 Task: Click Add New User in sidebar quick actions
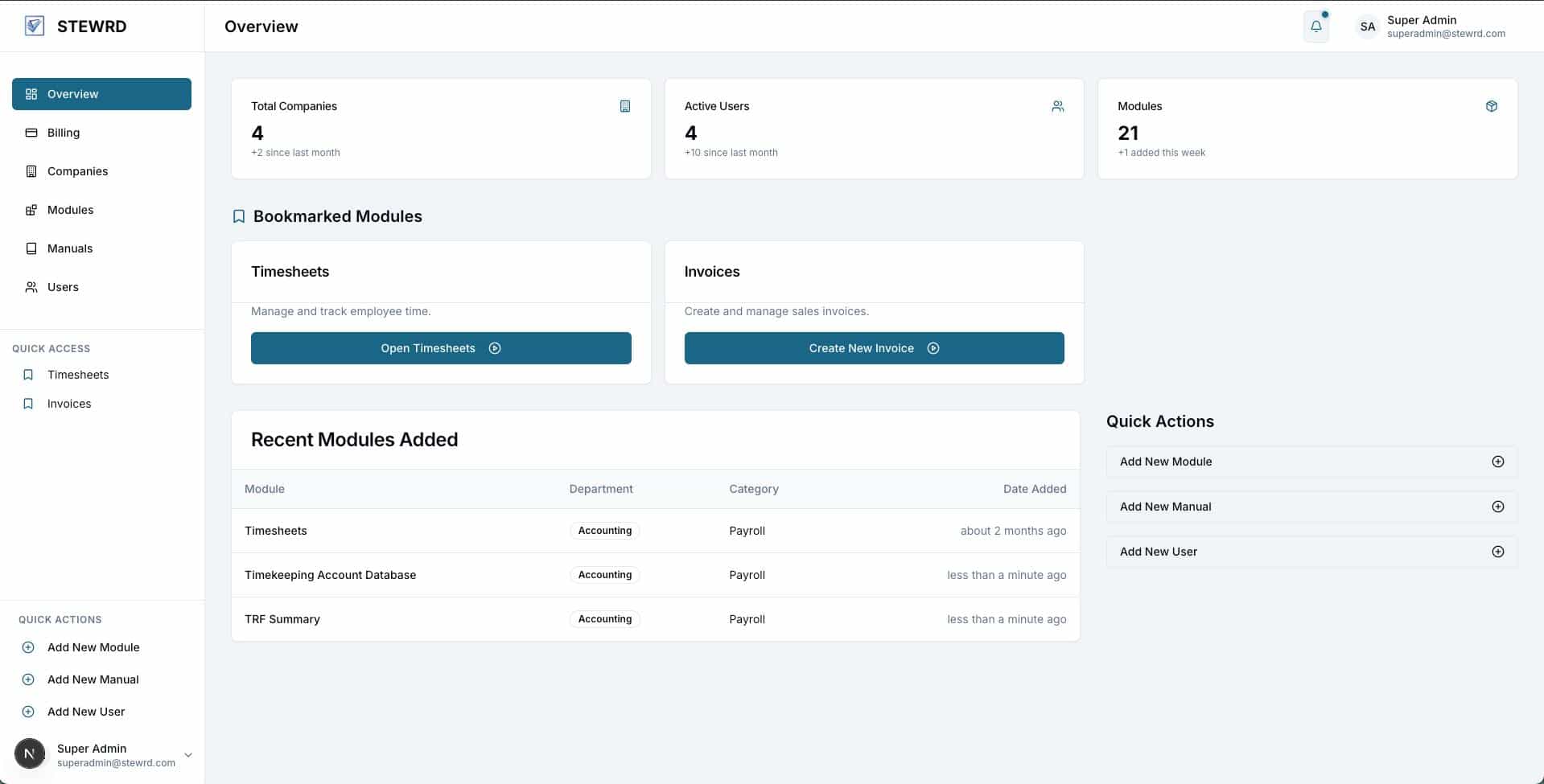85,712
